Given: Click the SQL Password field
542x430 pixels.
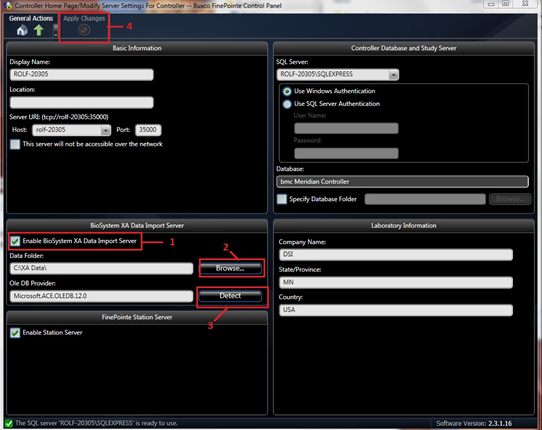Looking at the screenshot, I should tap(346, 153).
